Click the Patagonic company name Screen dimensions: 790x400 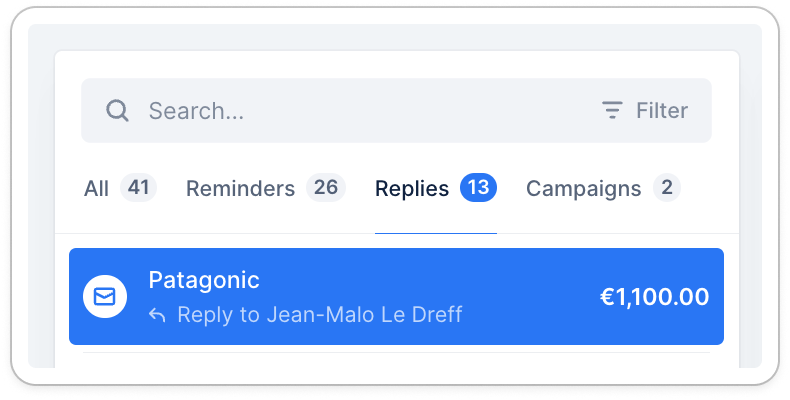click(204, 280)
